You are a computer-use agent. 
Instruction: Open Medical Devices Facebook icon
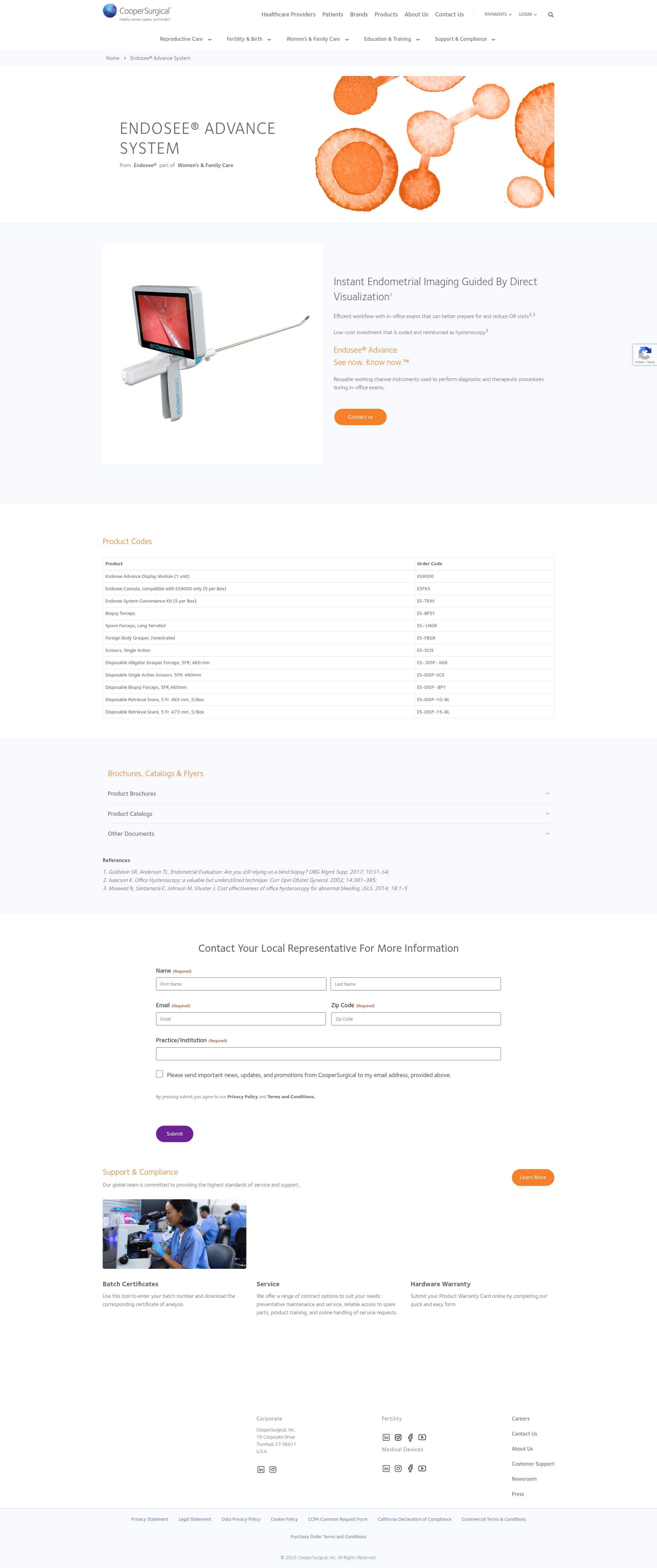410,1468
